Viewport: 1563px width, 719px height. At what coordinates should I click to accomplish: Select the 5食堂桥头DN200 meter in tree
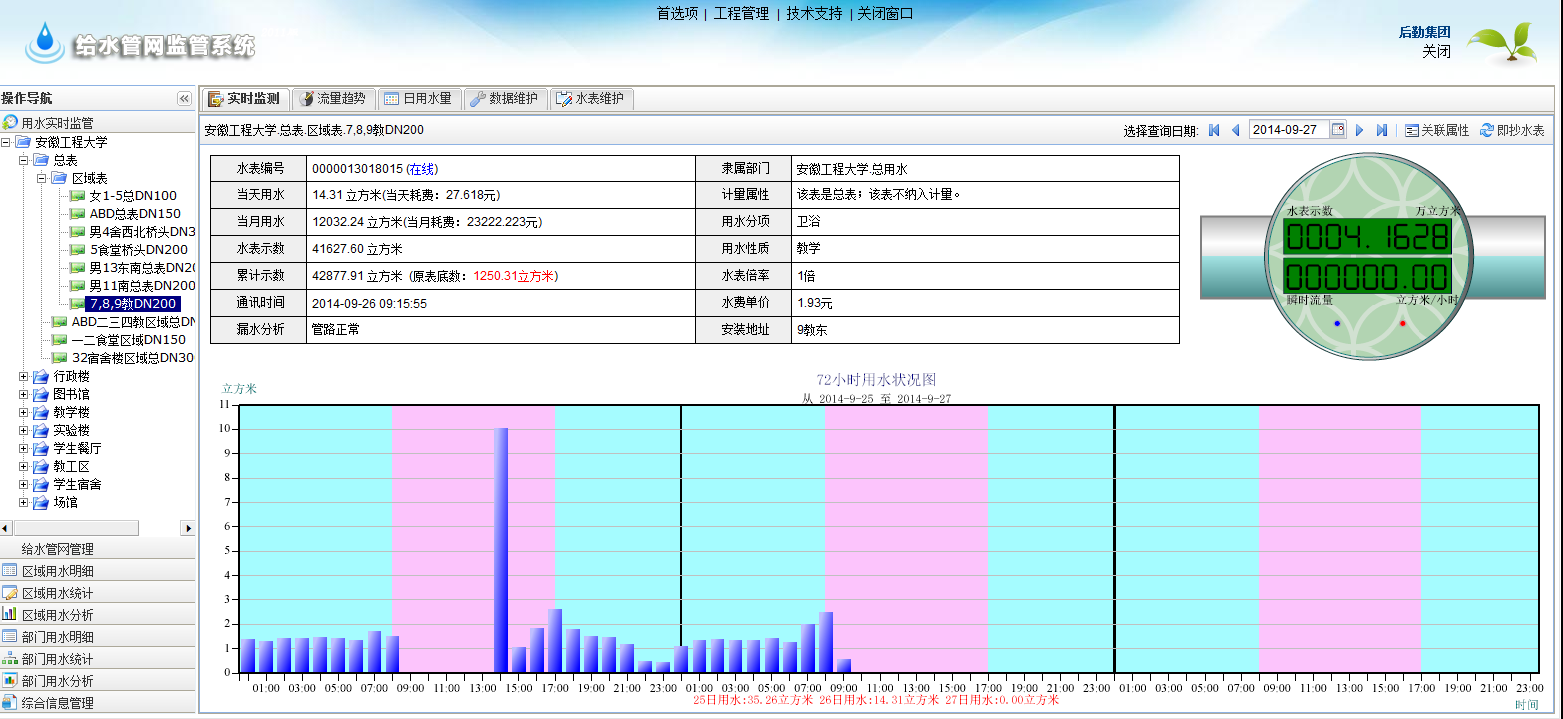coord(138,250)
